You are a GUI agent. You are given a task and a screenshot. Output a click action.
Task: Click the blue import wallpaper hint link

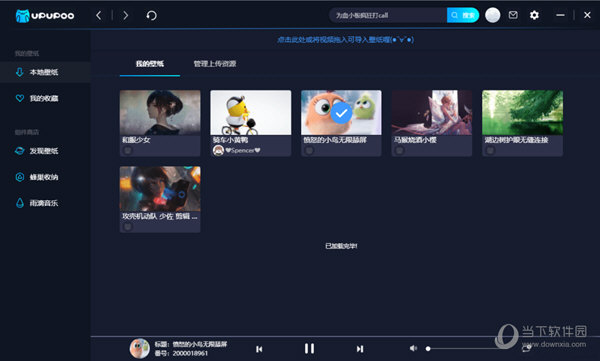pos(345,39)
